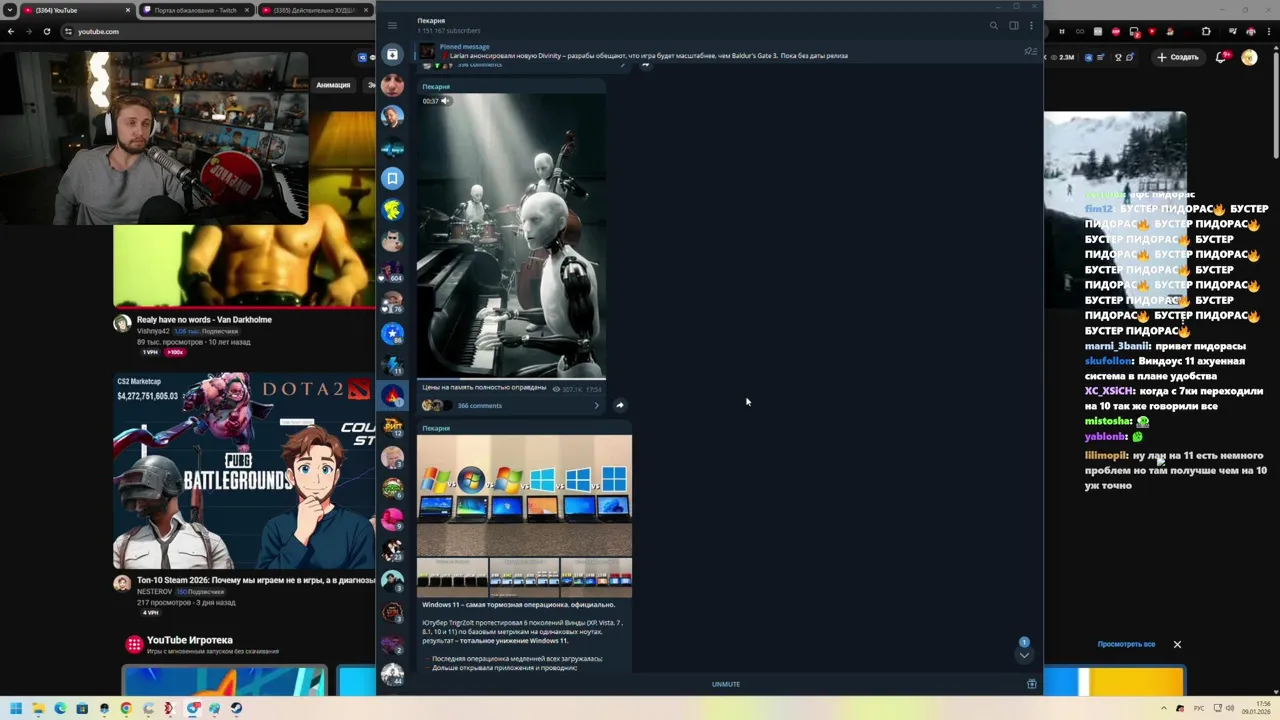This screenshot has height=720, width=1280.
Task: Toggle Telegram right info panel
Action: click(1013, 26)
